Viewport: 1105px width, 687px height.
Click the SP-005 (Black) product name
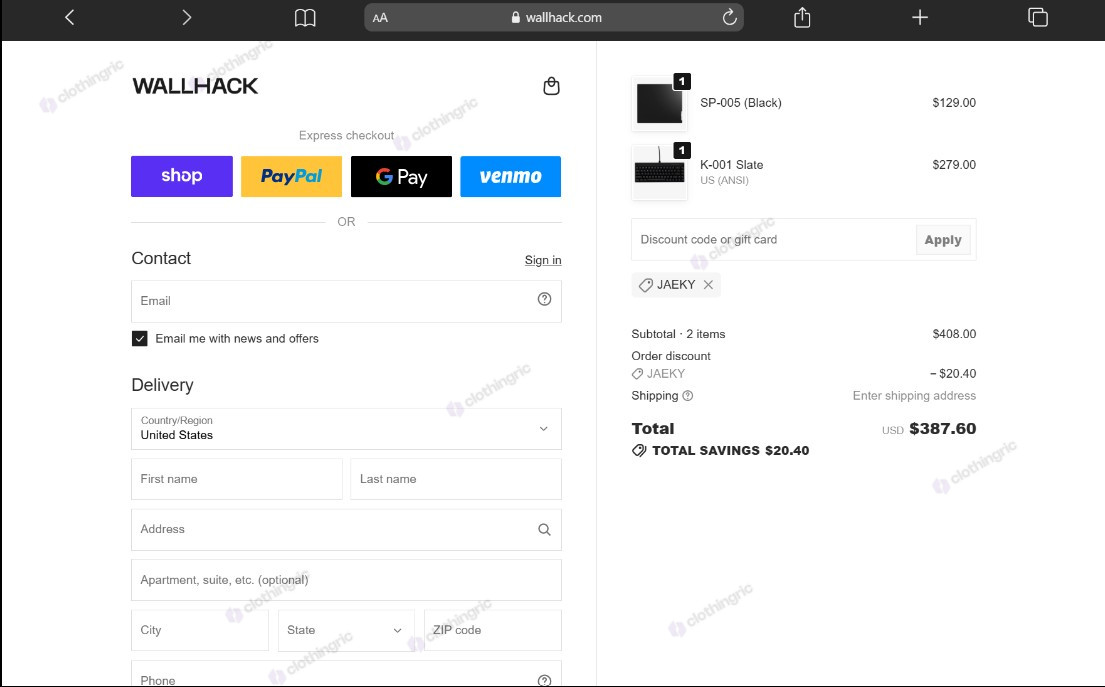(741, 103)
